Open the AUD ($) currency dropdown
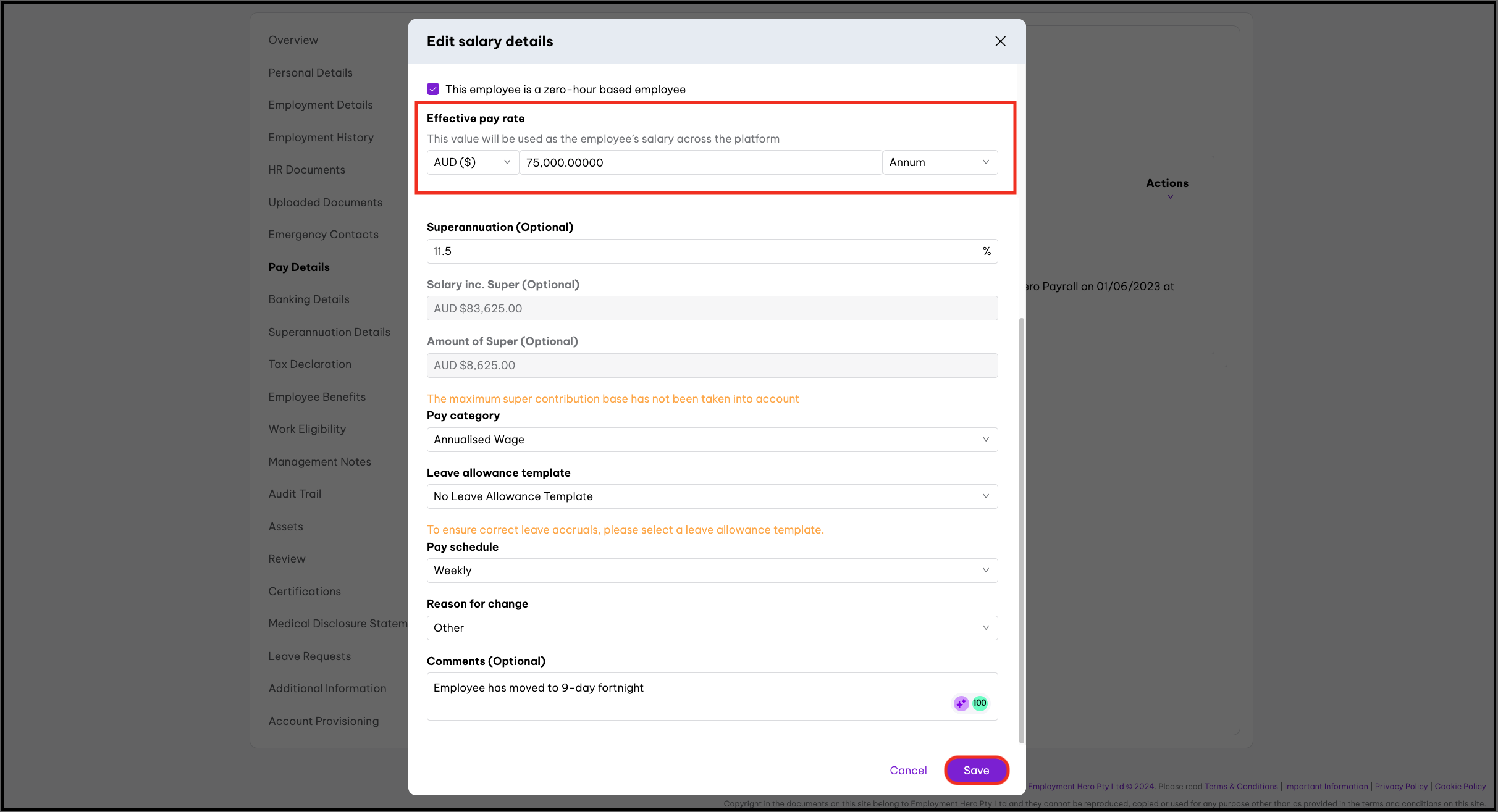 (473, 162)
